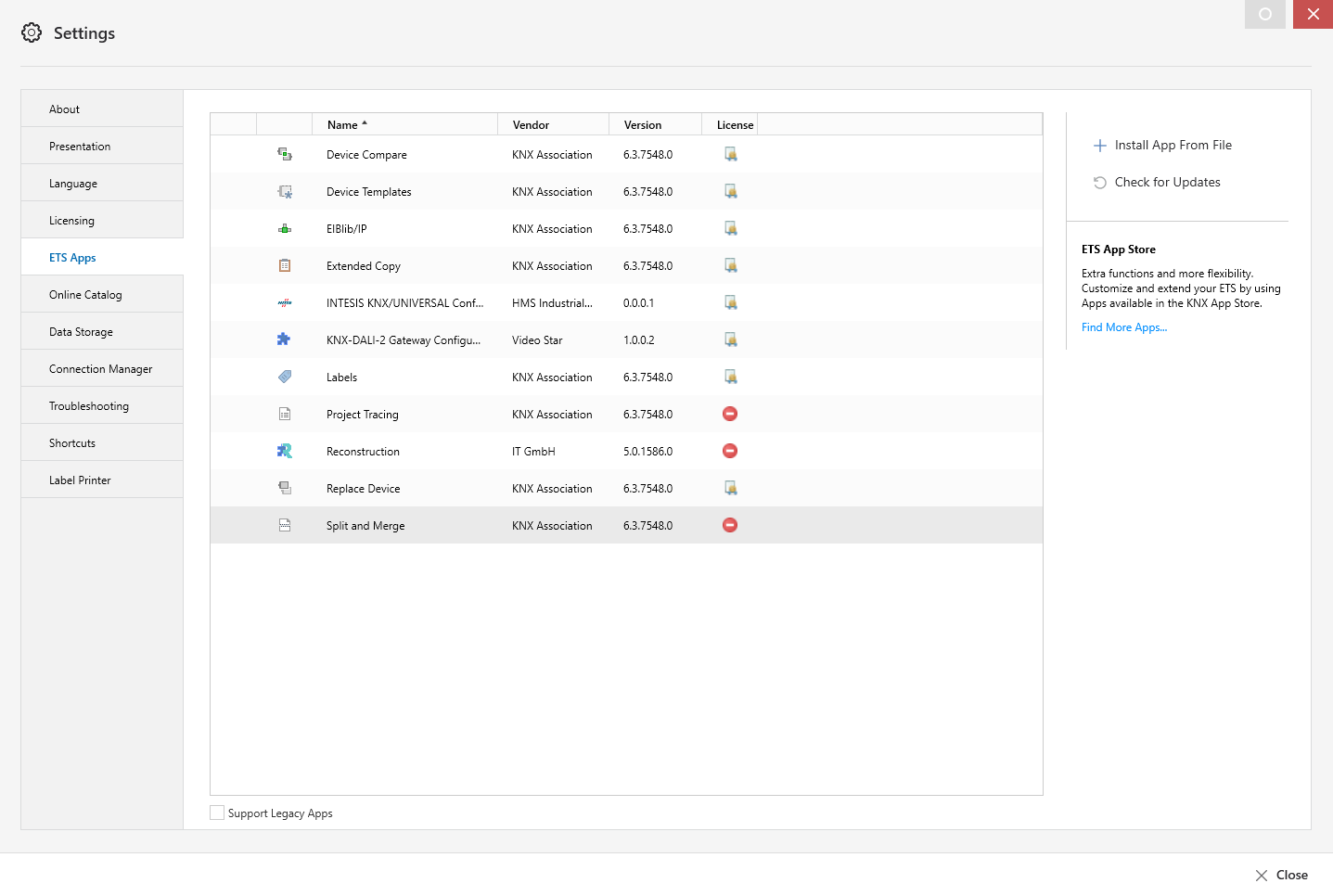Open the Online Catalog section
This screenshot has height=896, width=1333.
pyautogui.click(x=85, y=294)
